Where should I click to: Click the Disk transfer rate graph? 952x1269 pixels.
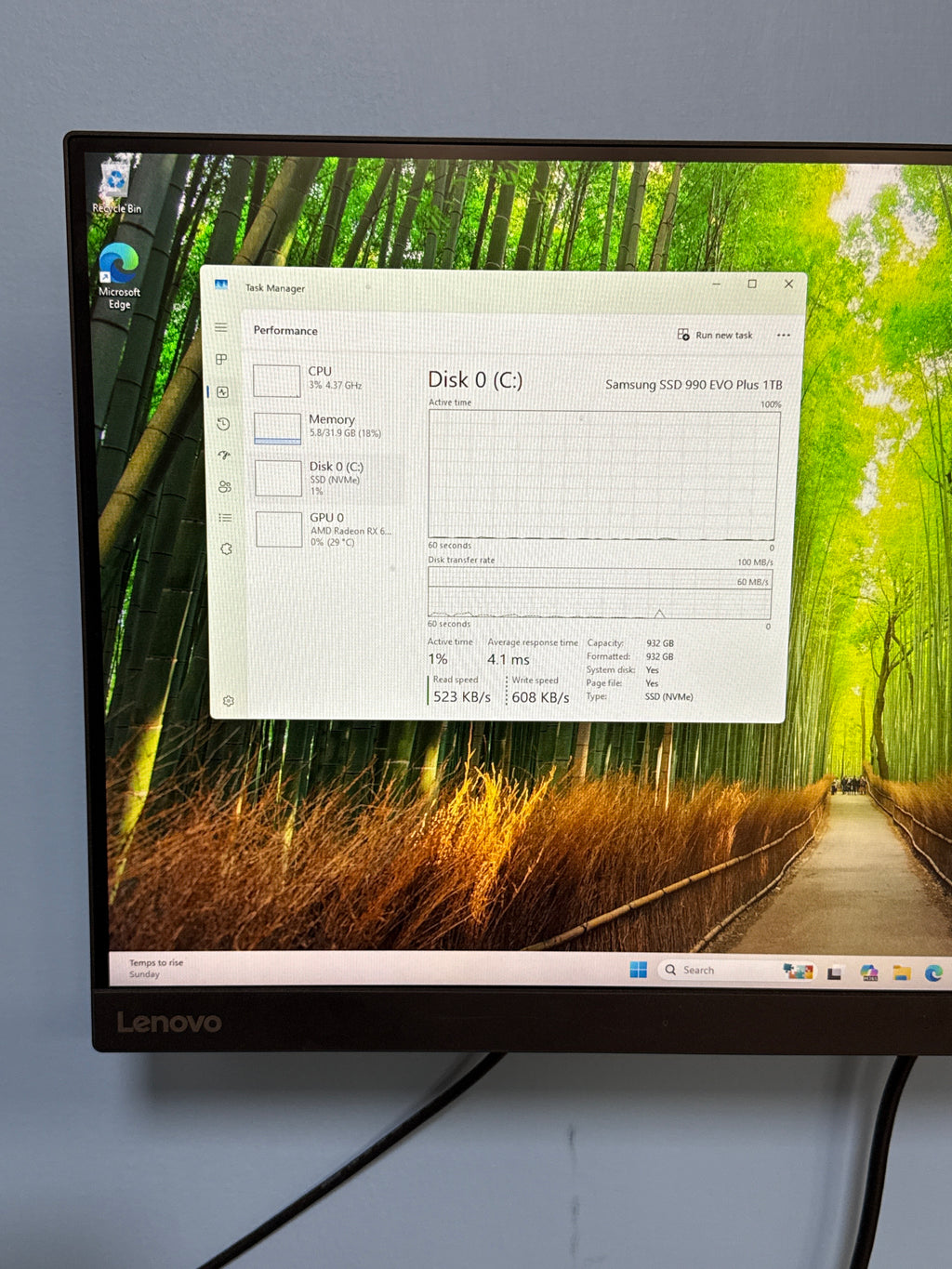point(600,593)
